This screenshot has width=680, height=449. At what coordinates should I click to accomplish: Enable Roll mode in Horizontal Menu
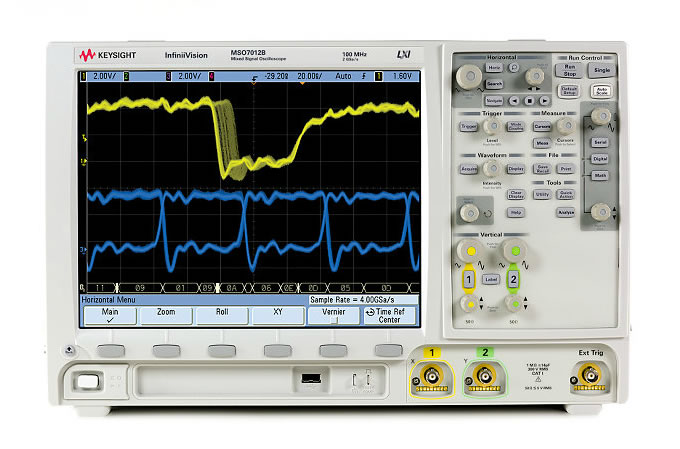(219, 316)
